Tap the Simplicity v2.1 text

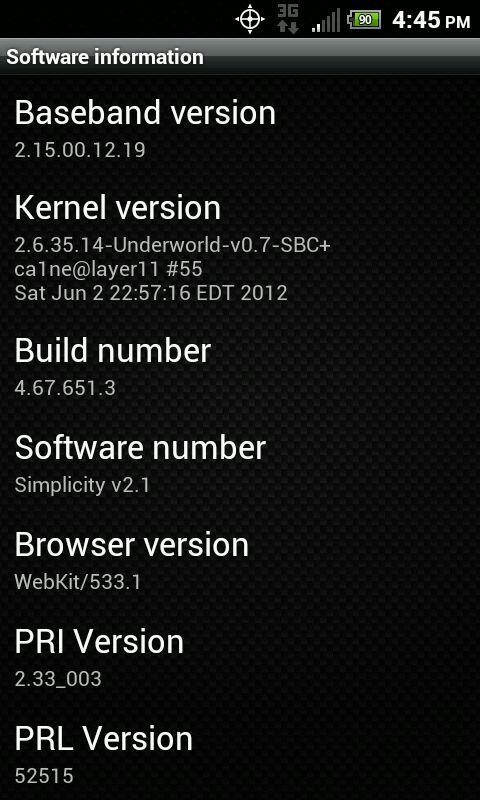click(83, 485)
